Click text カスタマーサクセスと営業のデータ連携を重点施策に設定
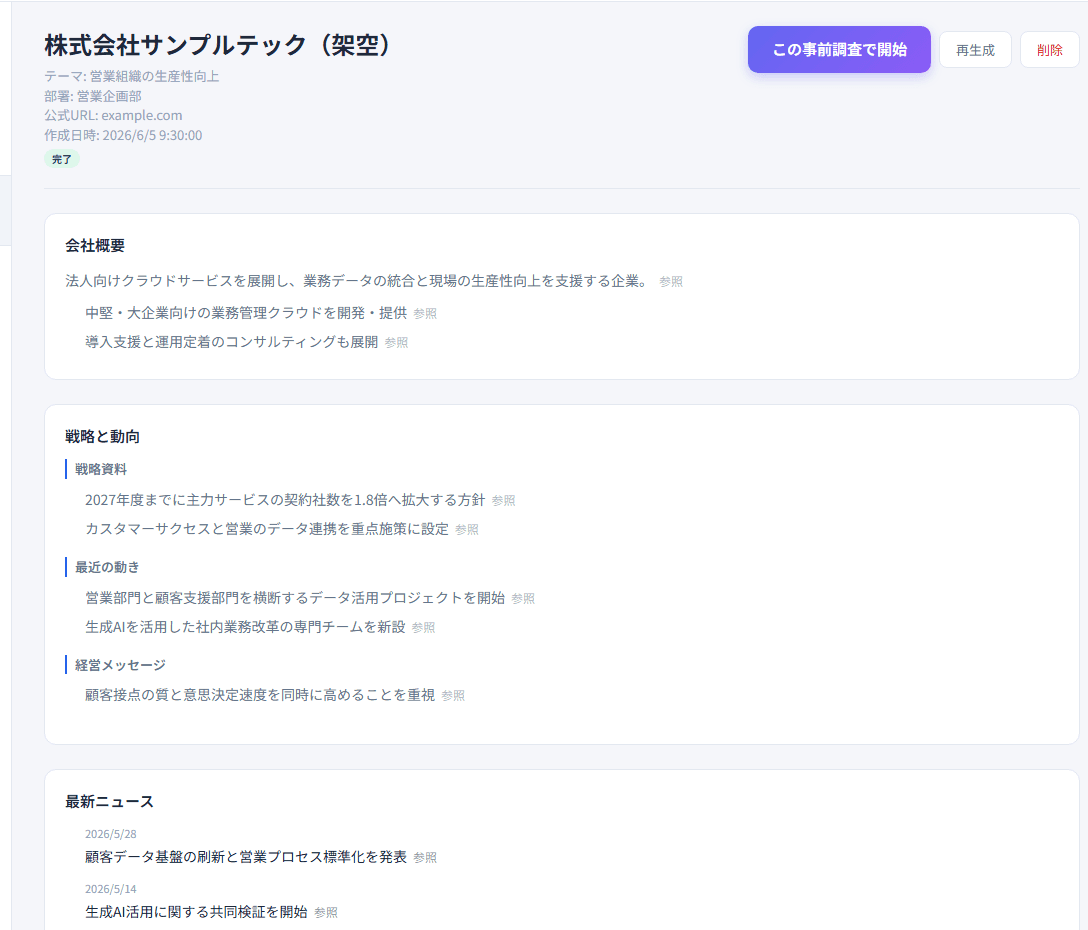 [267, 529]
